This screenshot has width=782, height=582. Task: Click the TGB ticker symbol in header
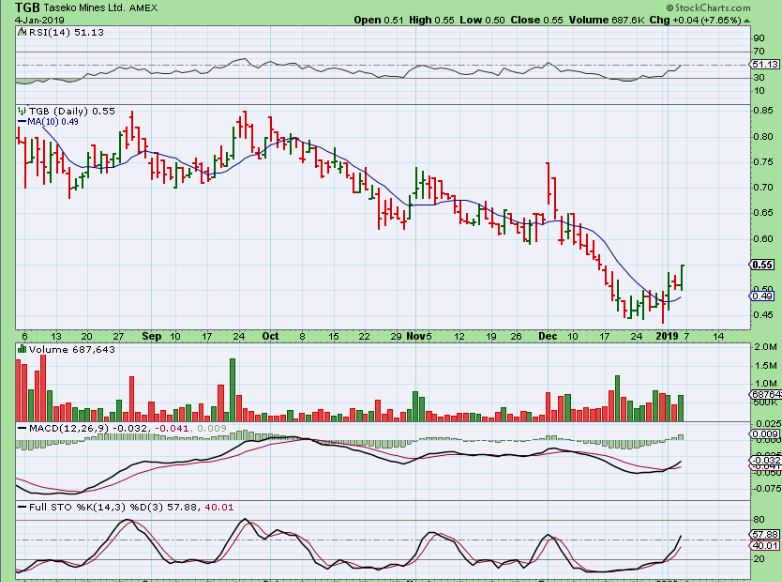(19, 6)
